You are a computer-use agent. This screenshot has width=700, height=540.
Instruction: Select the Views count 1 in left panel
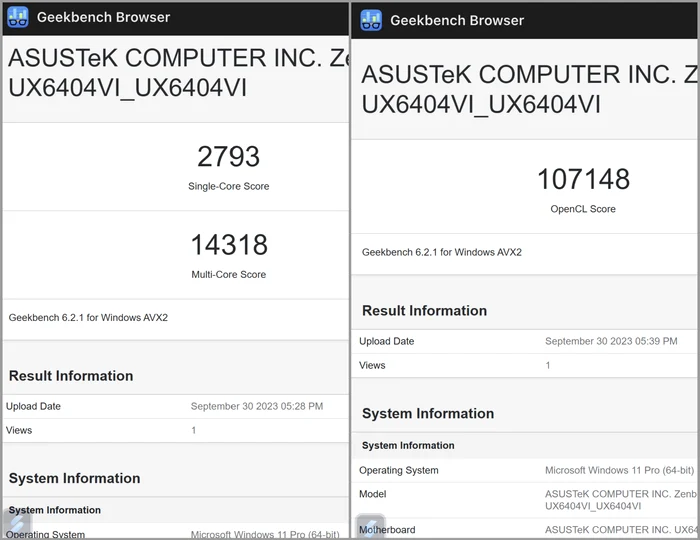coord(194,430)
